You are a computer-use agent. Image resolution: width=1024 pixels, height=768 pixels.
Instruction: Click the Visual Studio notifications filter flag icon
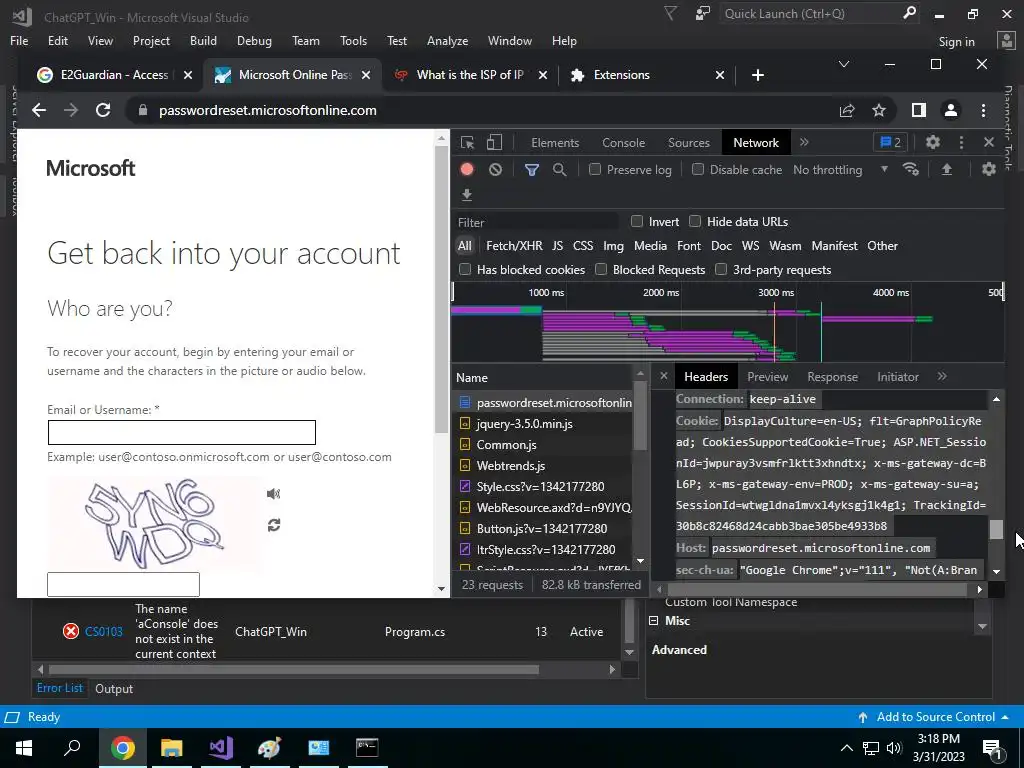pyautogui.click(x=670, y=13)
